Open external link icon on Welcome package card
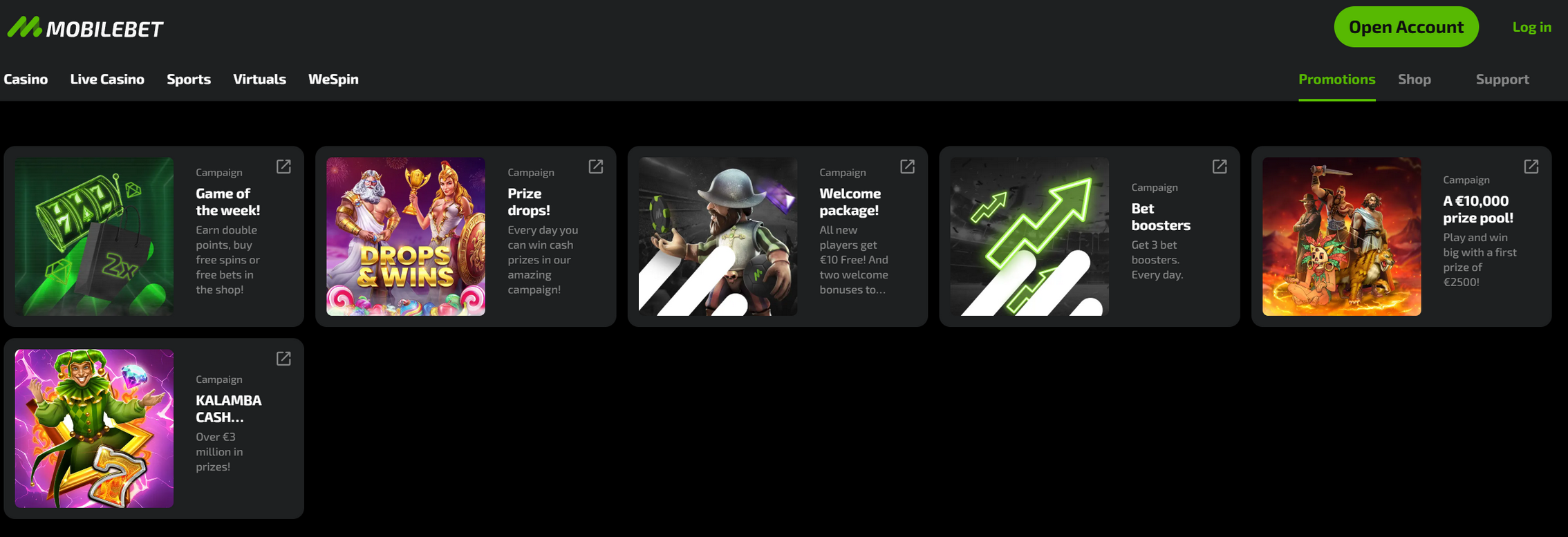Image resolution: width=1568 pixels, height=537 pixels. coord(907,167)
